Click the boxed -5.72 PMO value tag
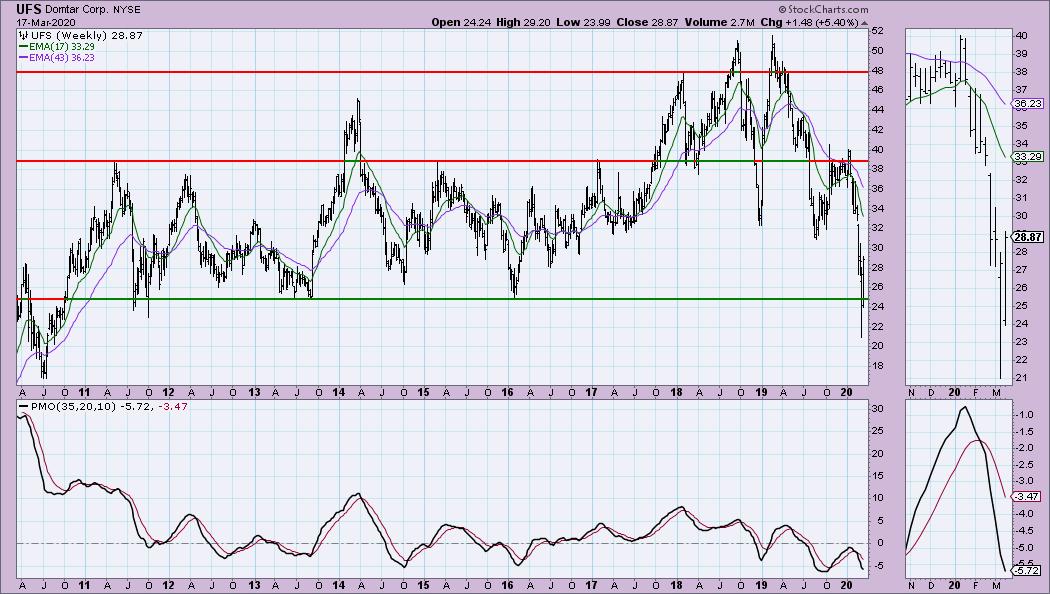The image size is (1050, 594). pos(1027,571)
